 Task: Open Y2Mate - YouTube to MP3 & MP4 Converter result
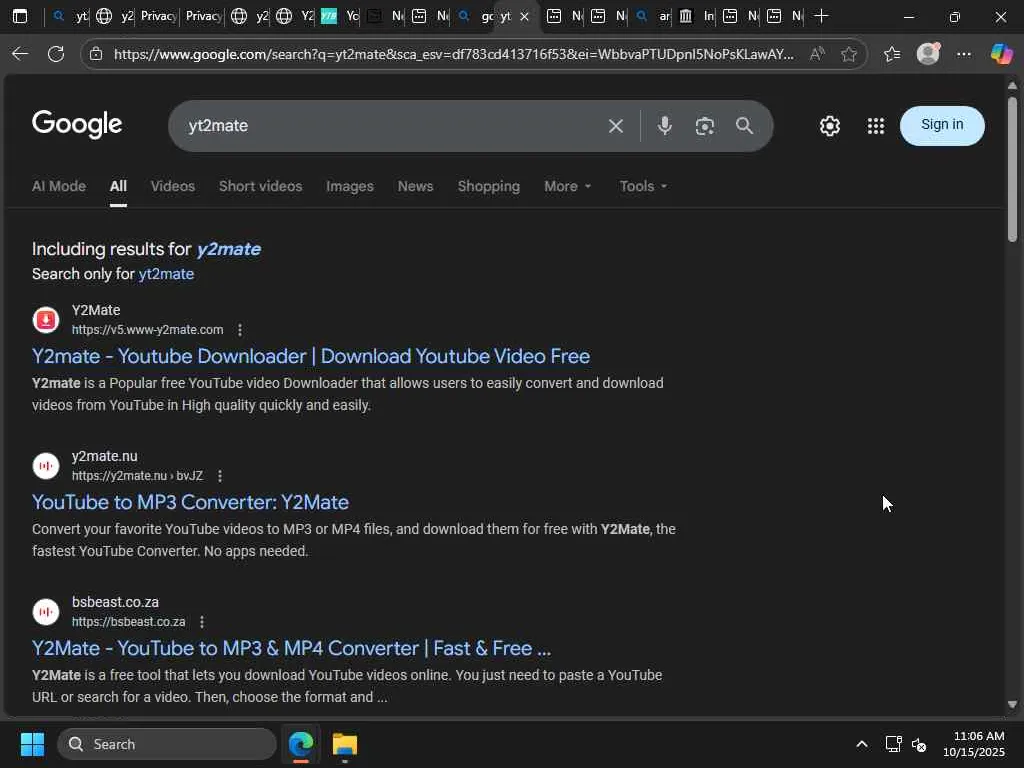click(x=291, y=648)
